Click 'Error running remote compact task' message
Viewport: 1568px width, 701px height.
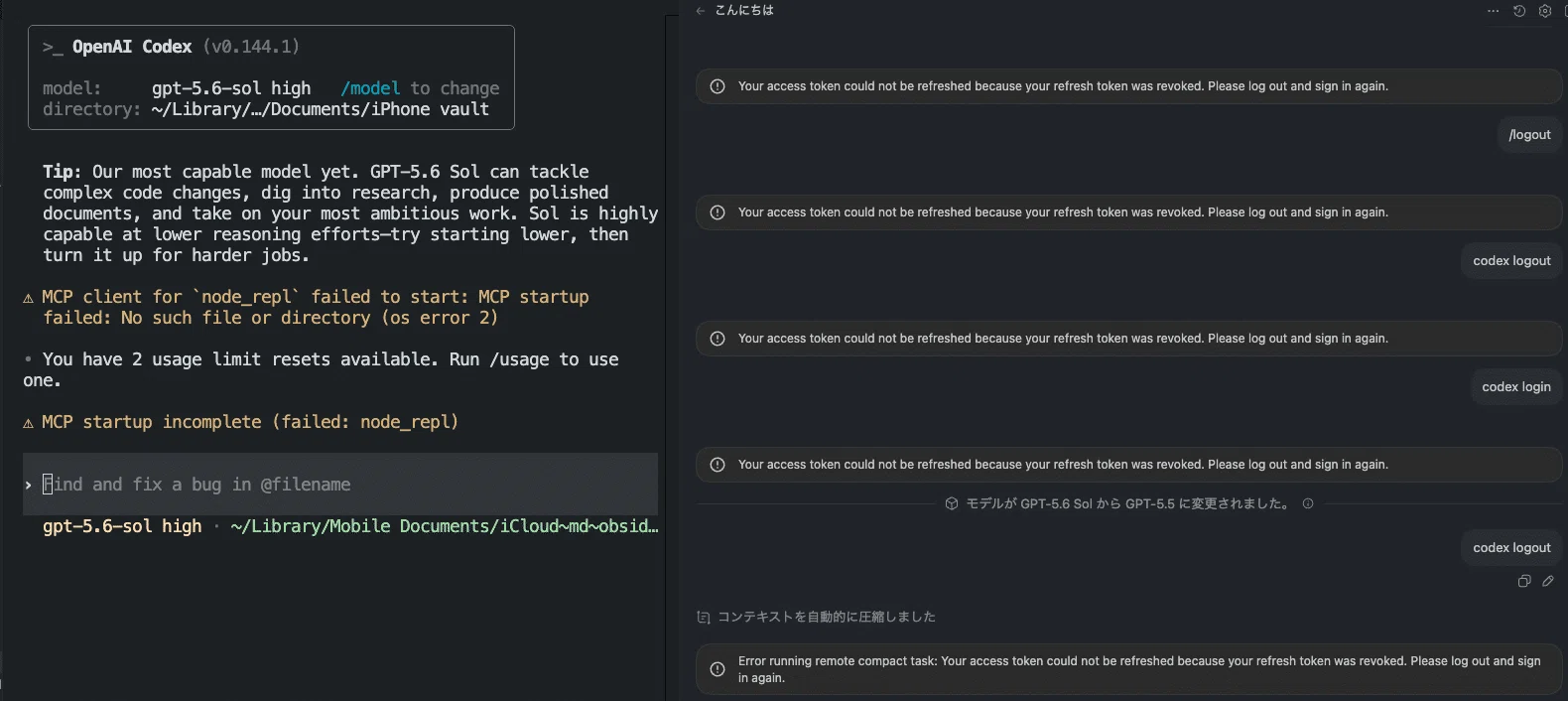1139,669
